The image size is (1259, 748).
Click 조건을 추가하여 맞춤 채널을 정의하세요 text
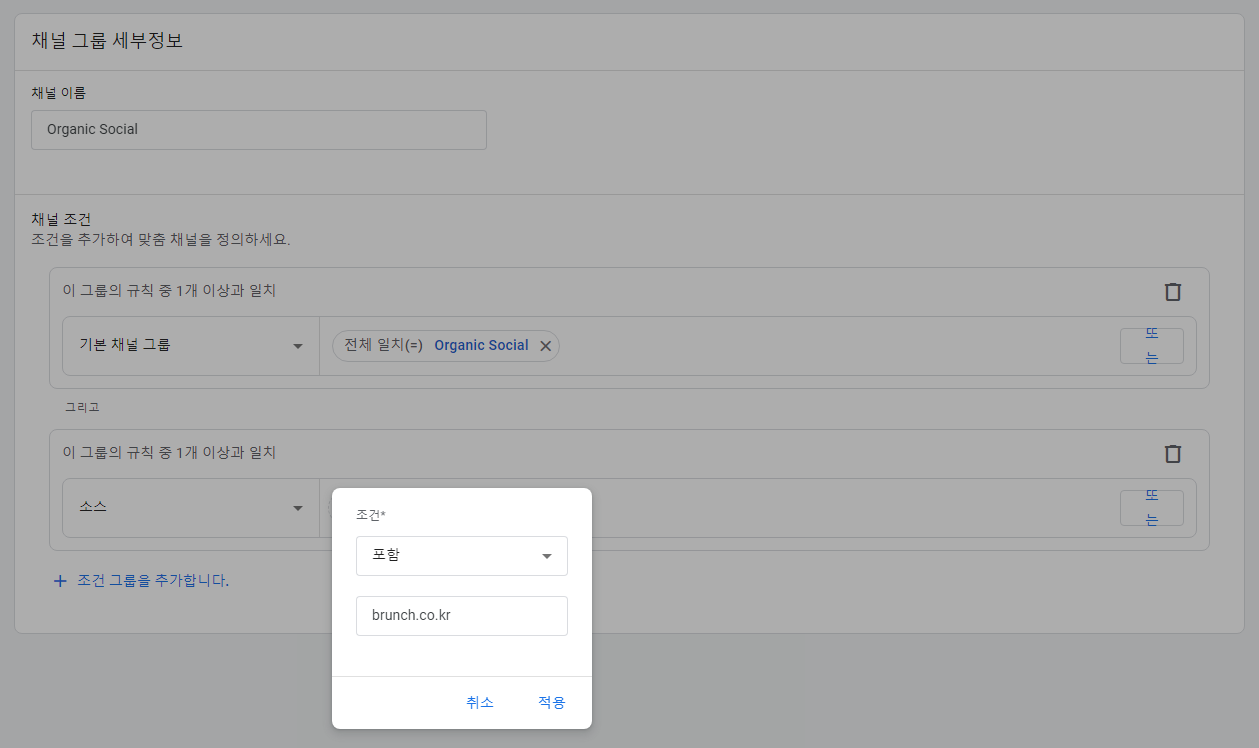[161, 240]
